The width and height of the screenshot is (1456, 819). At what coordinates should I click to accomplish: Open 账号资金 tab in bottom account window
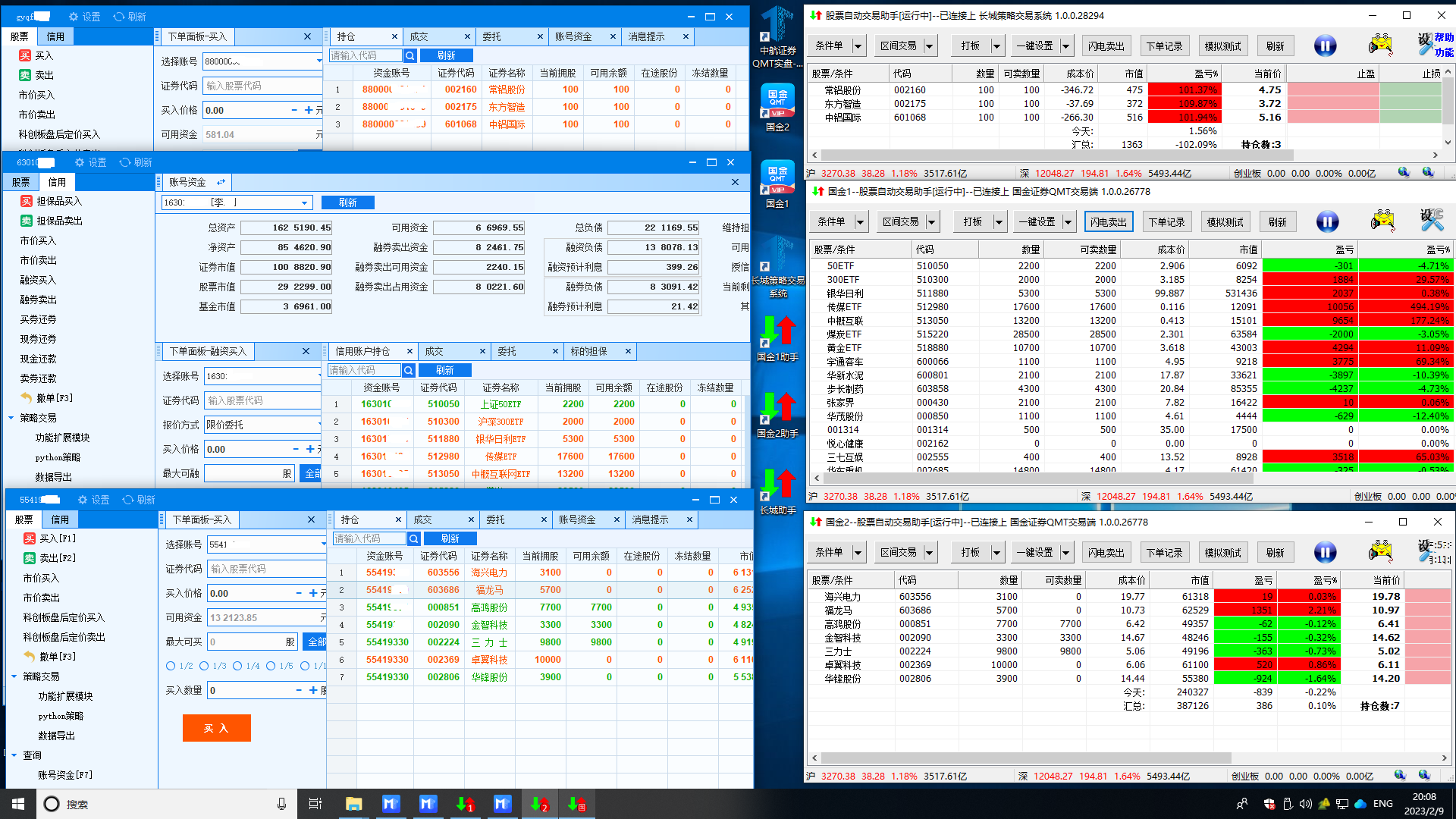(577, 519)
